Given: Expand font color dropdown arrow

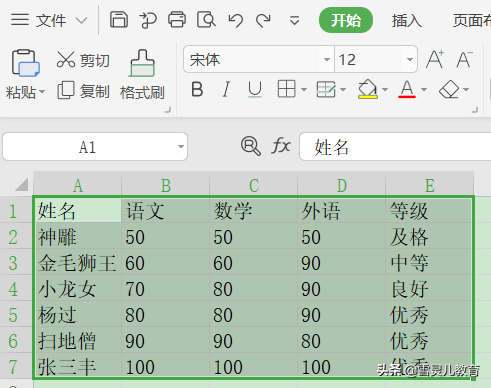Looking at the screenshot, I should (x=424, y=89).
